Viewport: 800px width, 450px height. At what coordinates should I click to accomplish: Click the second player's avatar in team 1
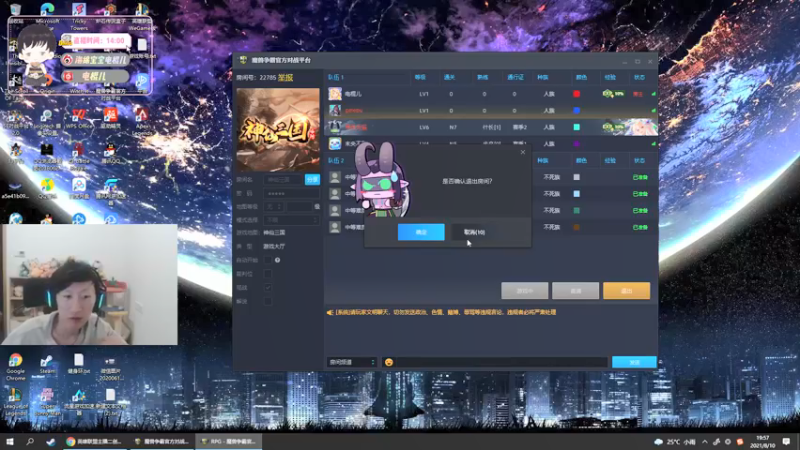tap(335, 110)
